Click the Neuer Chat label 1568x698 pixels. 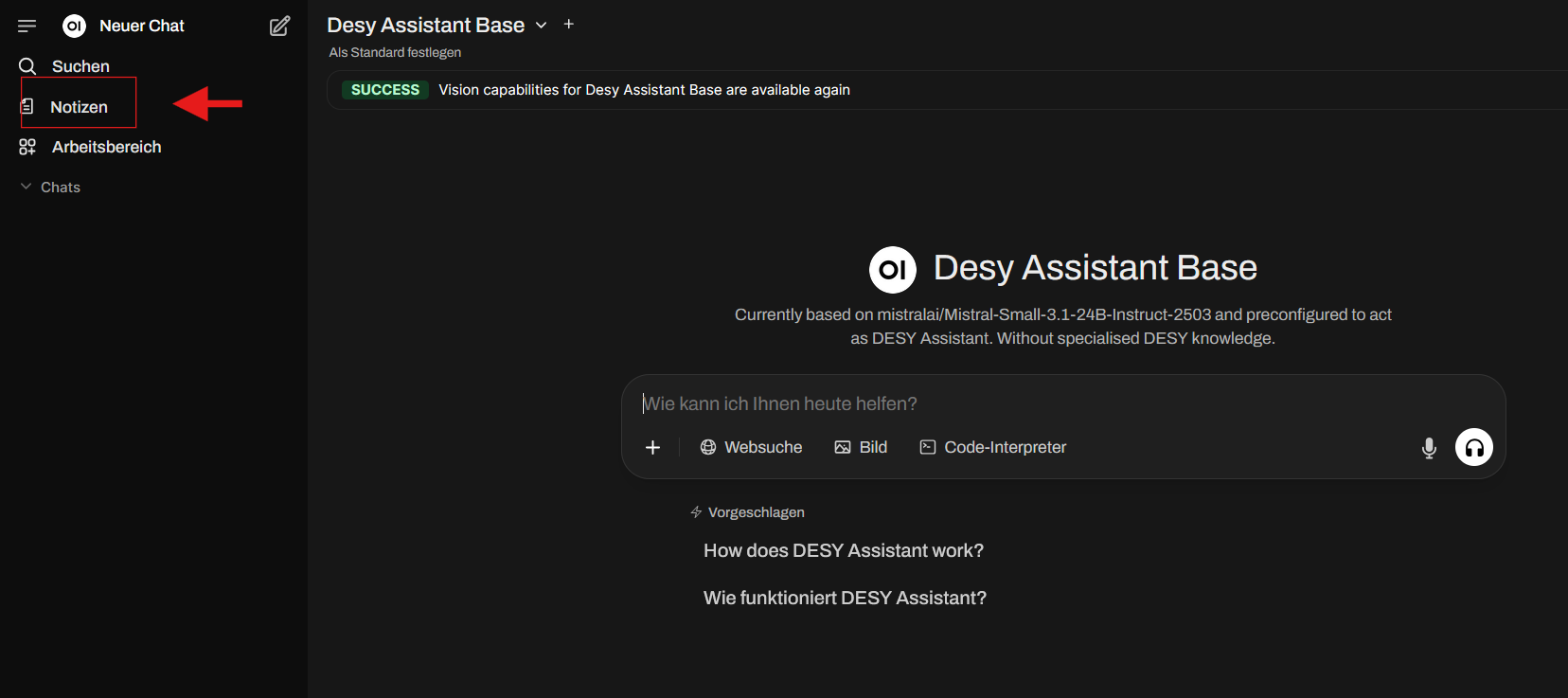(142, 26)
